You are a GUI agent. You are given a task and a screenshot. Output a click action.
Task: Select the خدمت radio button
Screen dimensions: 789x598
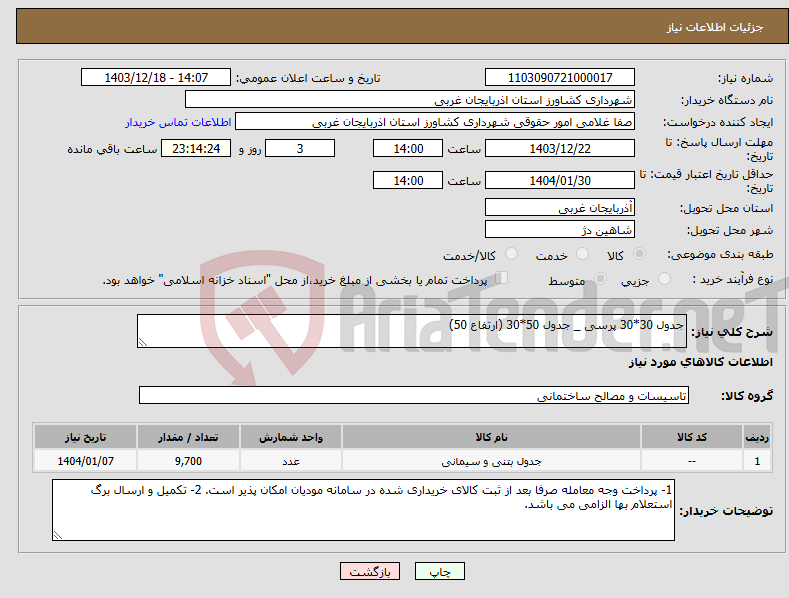click(582, 254)
